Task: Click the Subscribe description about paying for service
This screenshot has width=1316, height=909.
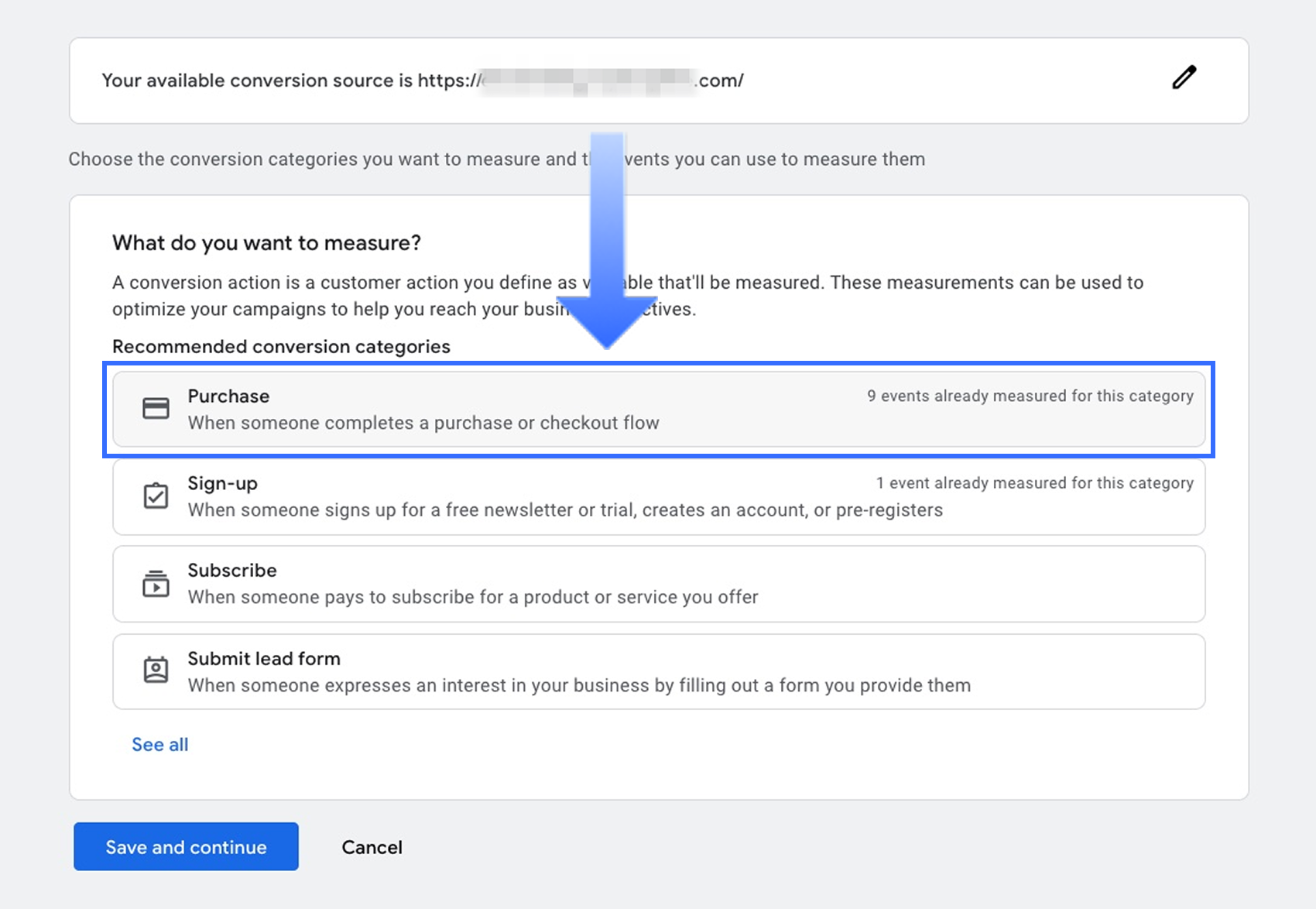Action: coord(473,597)
